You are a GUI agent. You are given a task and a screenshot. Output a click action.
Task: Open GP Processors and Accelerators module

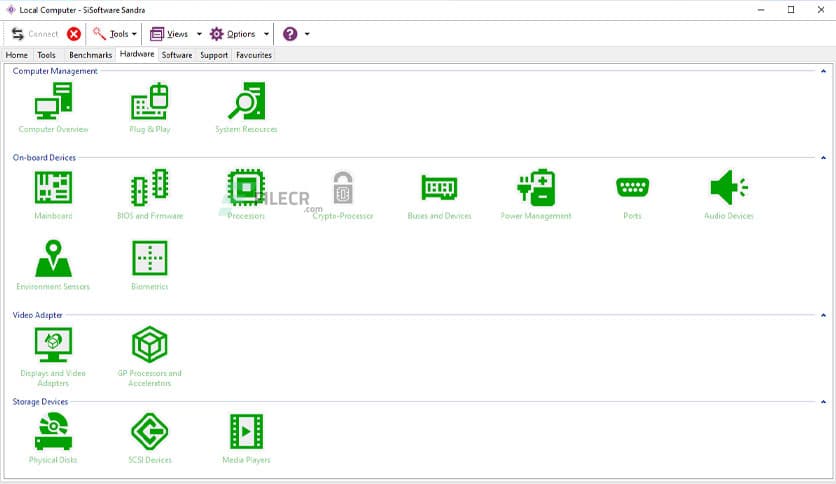click(150, 357)
